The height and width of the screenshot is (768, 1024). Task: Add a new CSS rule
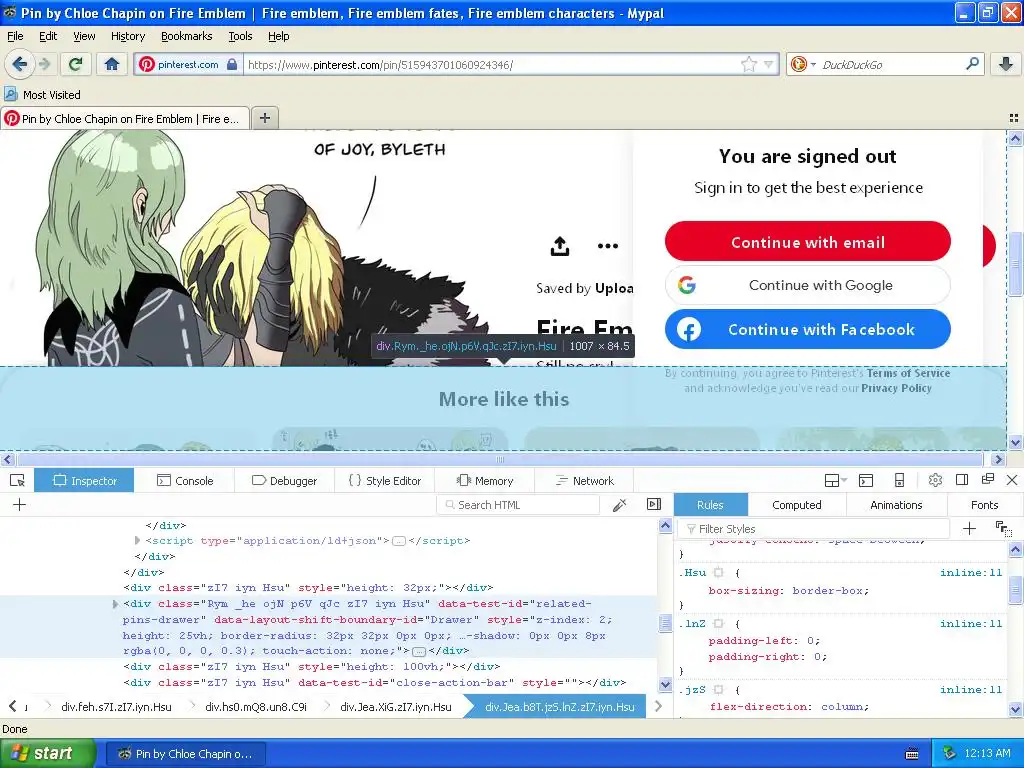coord(969,528)
